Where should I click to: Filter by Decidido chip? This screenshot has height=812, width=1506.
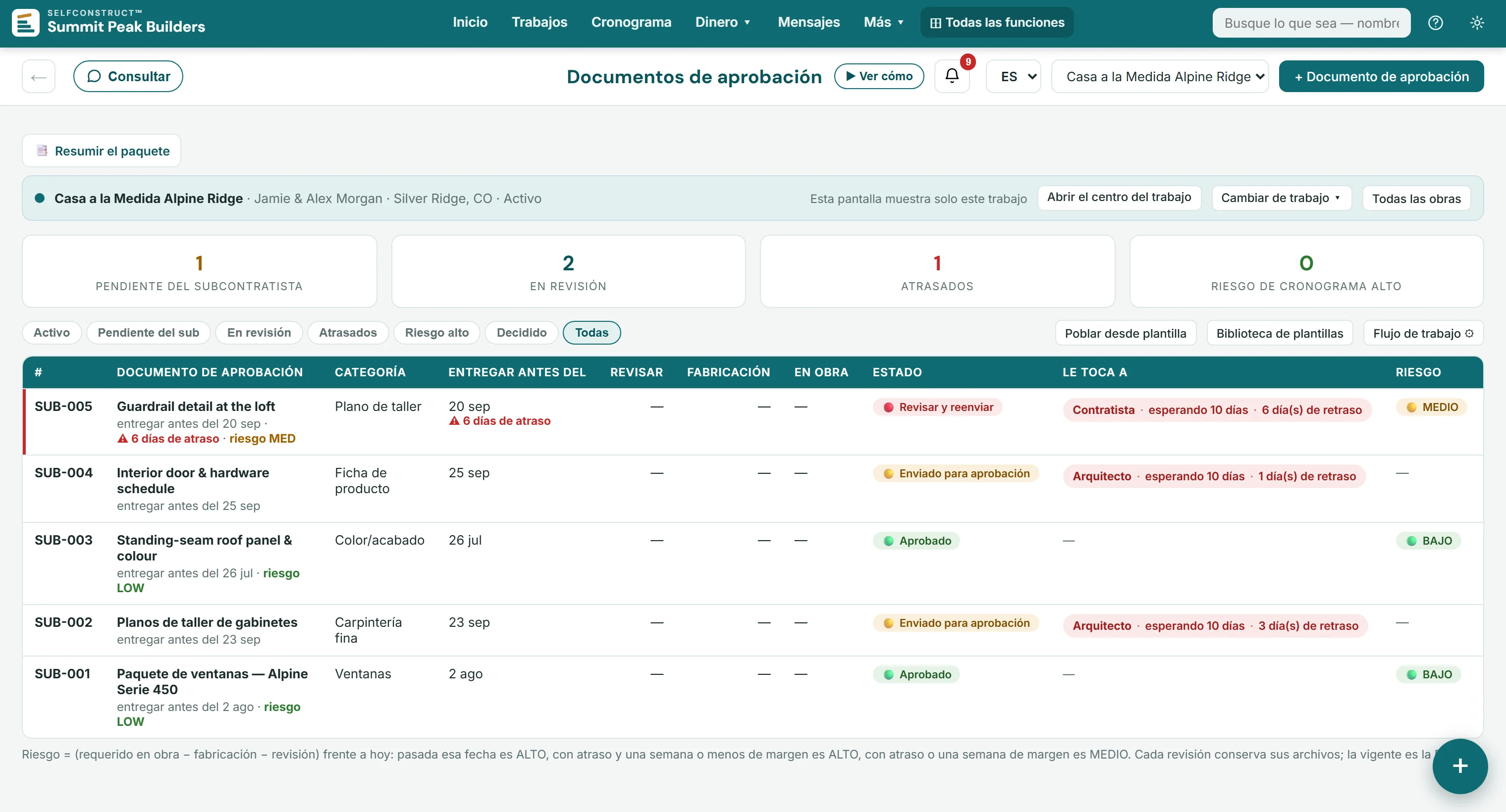pyautogui.click(x=522, y=332)
